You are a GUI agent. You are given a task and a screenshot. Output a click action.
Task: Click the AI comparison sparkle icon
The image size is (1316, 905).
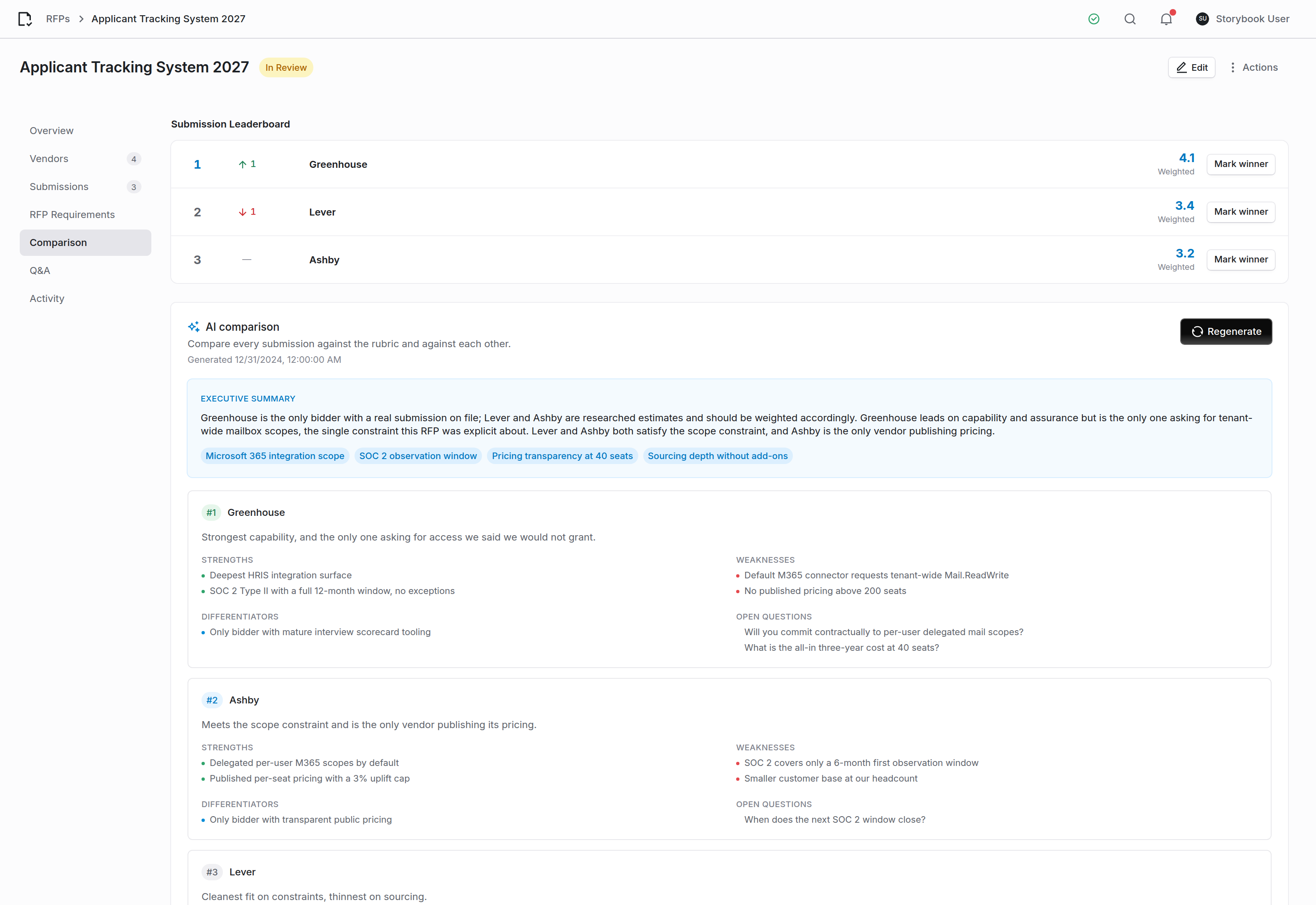click(194, 327)
